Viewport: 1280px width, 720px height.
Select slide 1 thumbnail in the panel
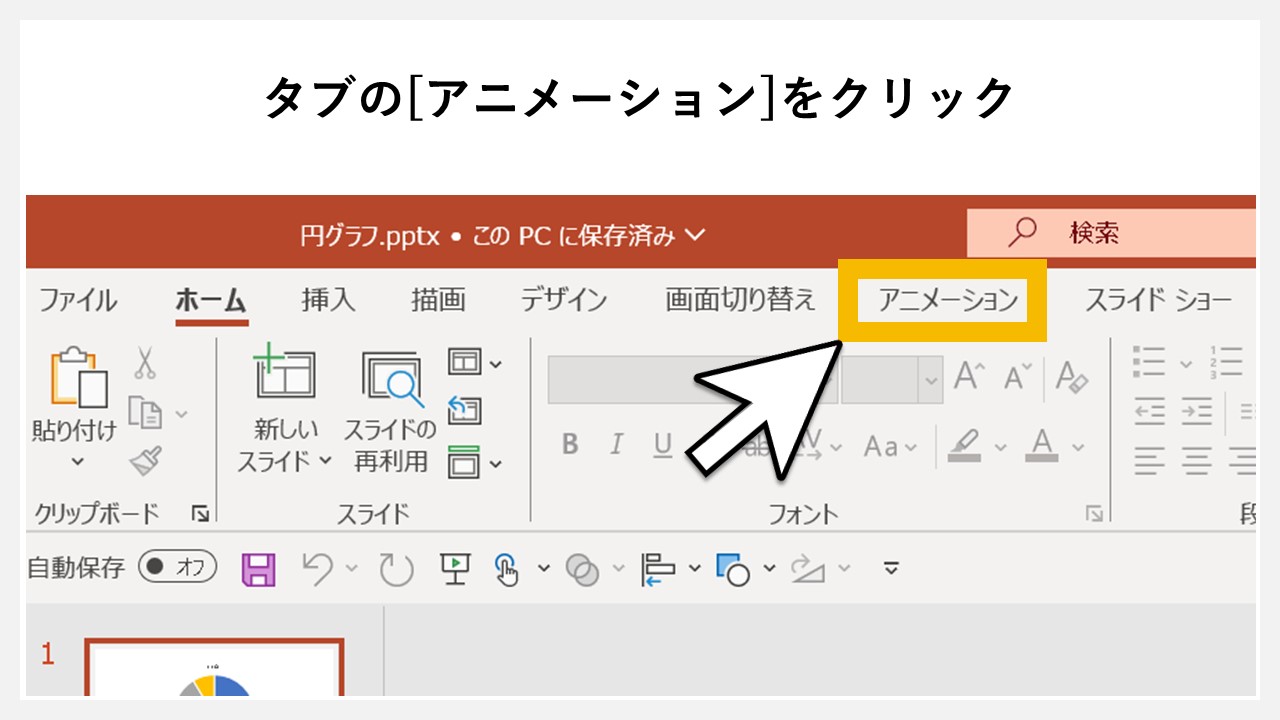pos(215,680)
